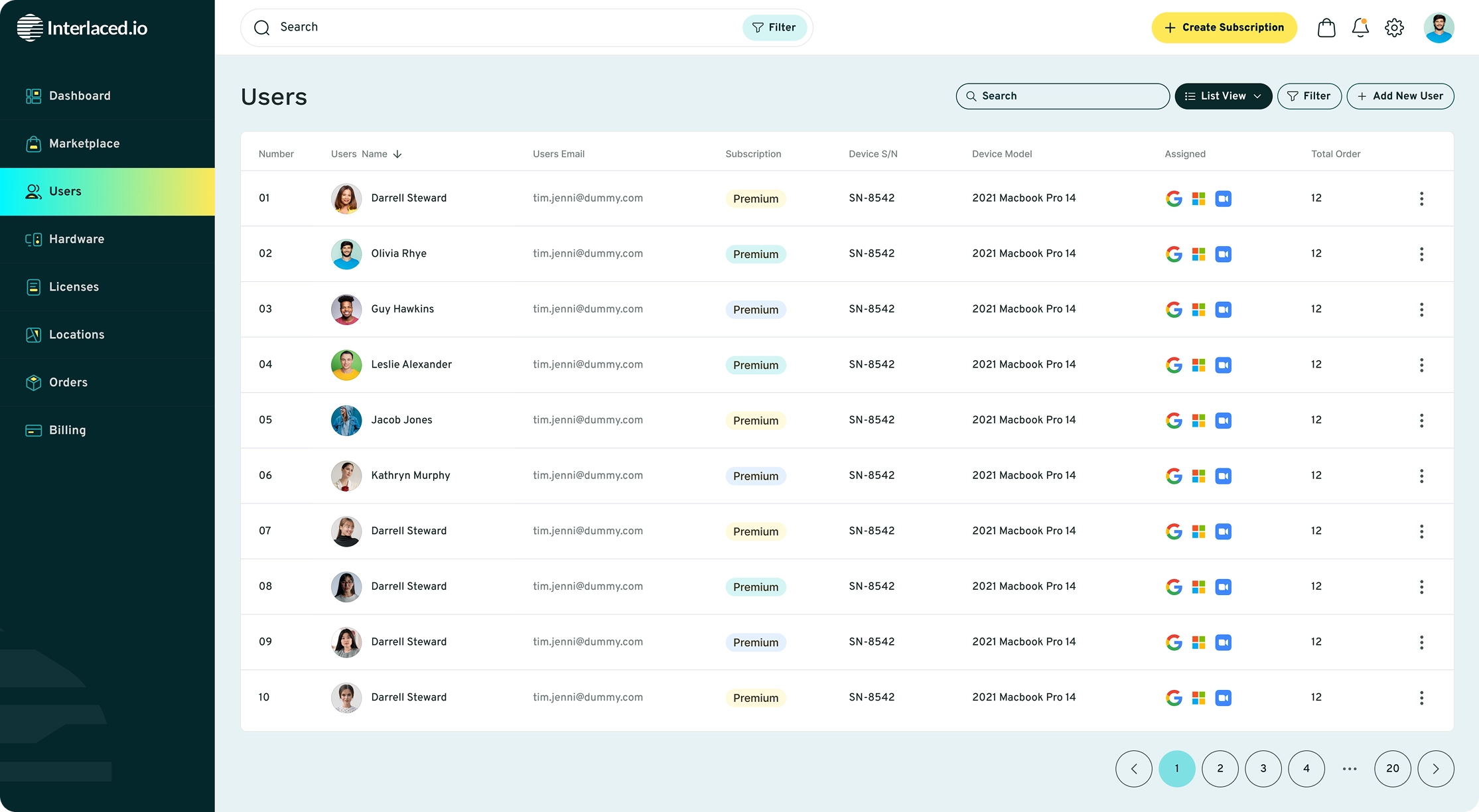Click Kathryn Murphy's Premium badge
This screenshot has height=812, width=1479.
point(755,476)
